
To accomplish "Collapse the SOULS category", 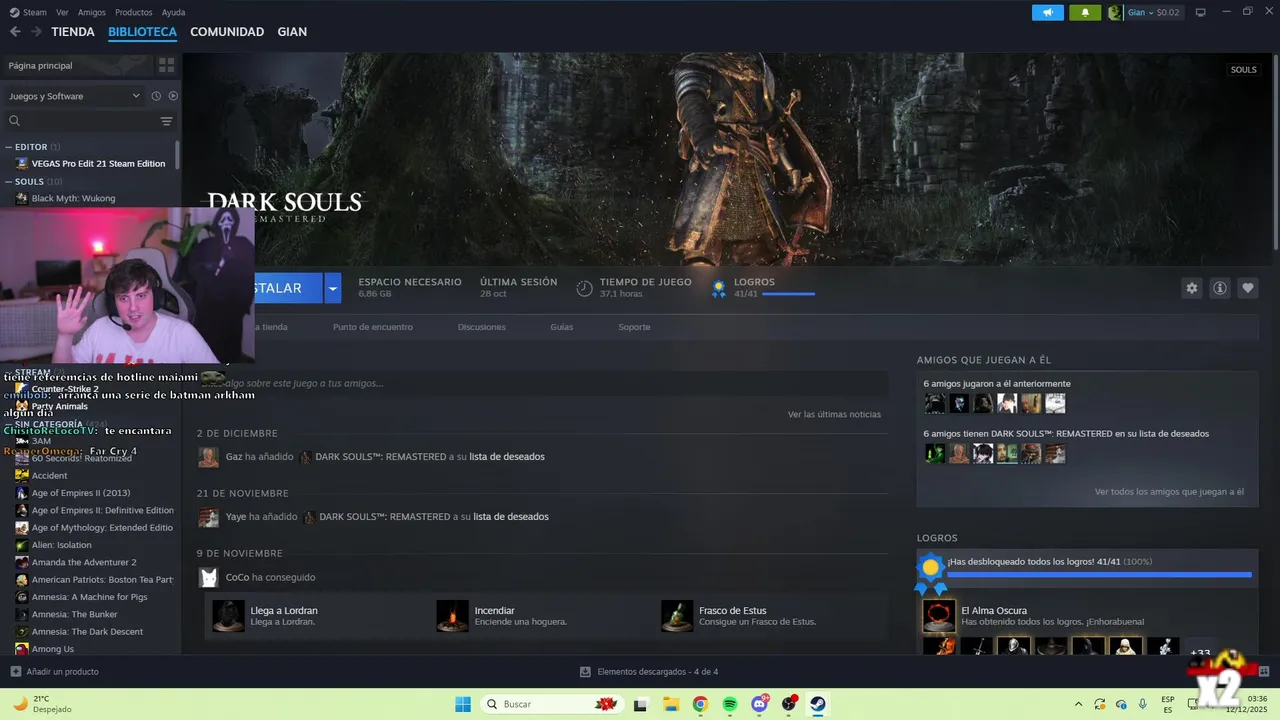I will click(9, 182).
